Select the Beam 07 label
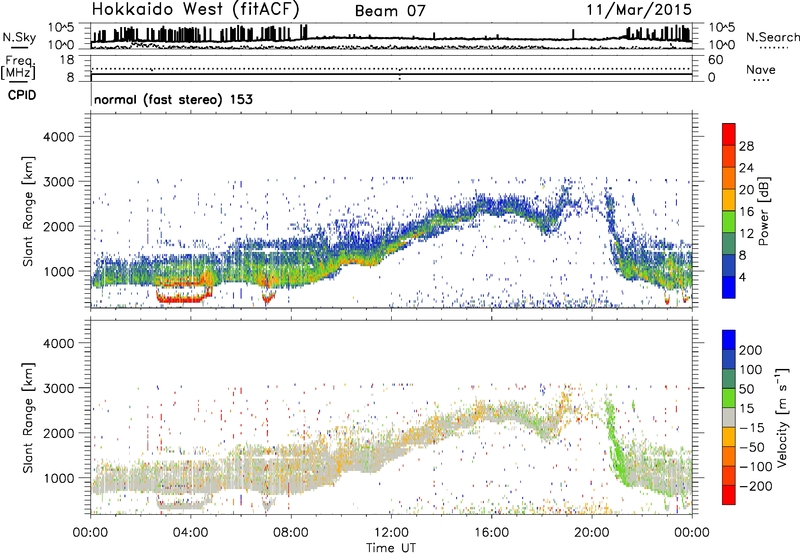This screenshot has height=554, width=800. coord(390,11)
